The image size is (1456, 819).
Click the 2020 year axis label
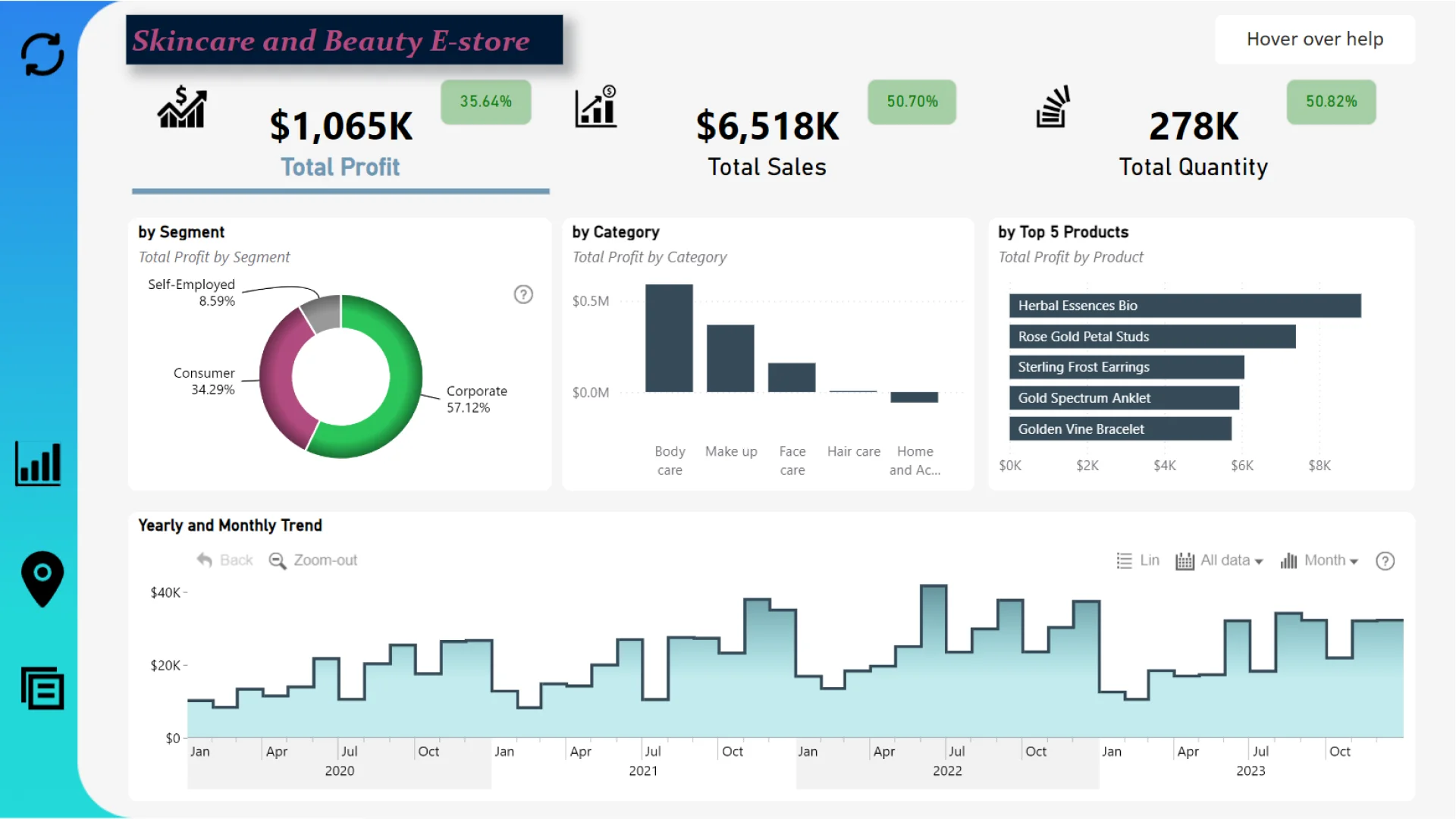(x=340, y=771)
